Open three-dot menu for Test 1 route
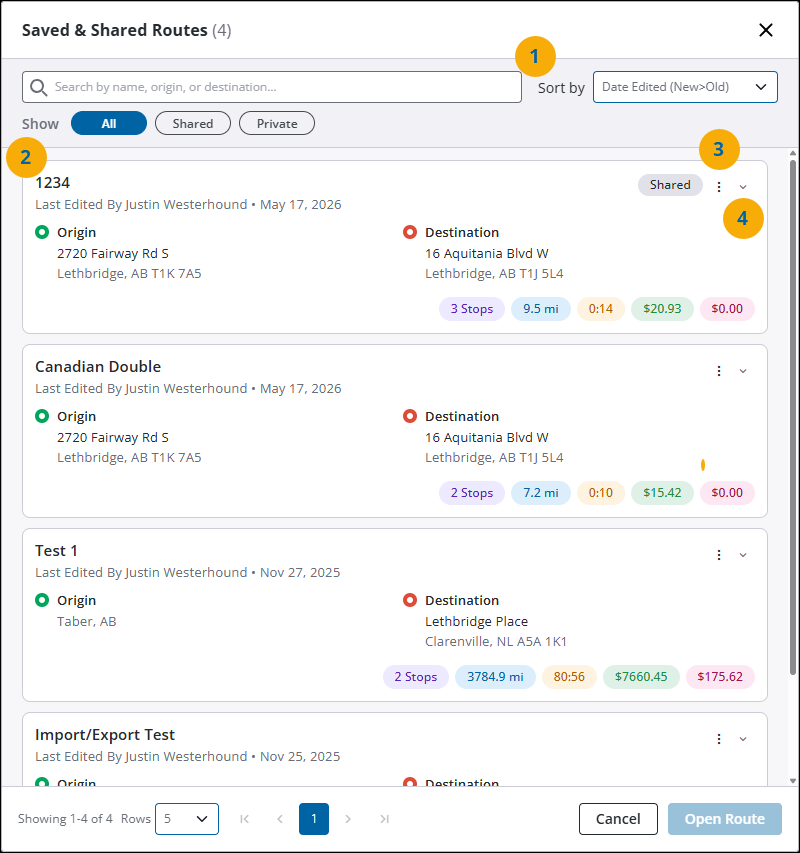 point(719,555)
